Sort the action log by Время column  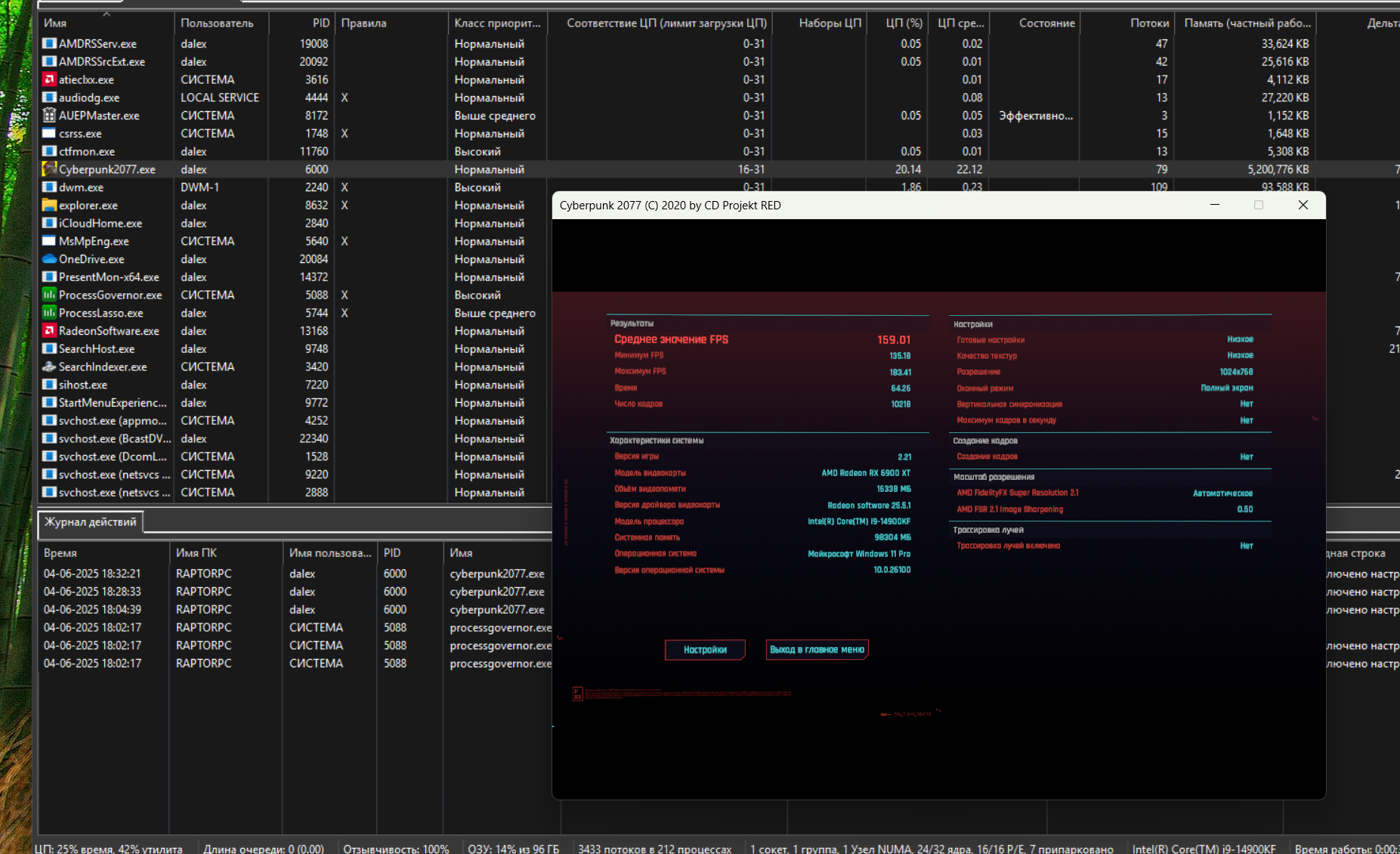click(x=104, y=553)
